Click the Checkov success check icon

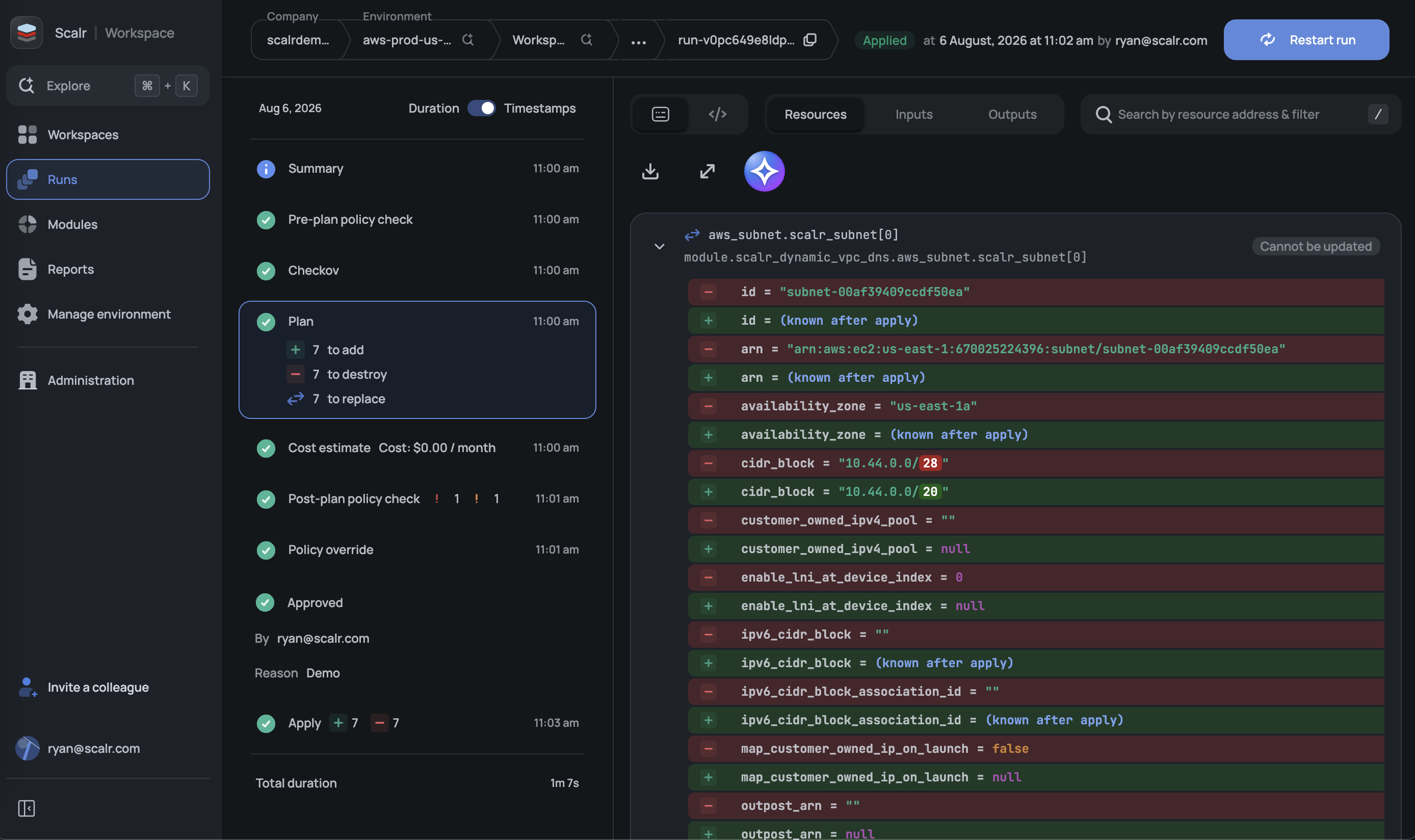tap(266, 271)
